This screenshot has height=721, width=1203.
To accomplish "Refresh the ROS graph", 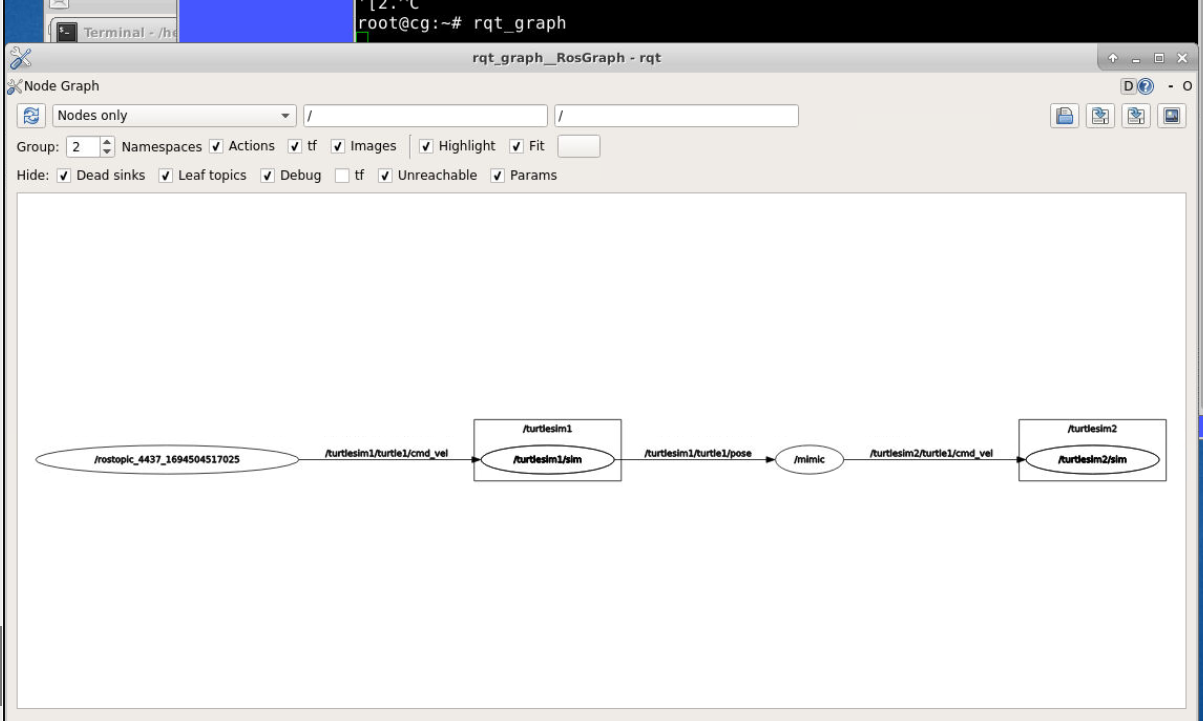I will [31, 115].
